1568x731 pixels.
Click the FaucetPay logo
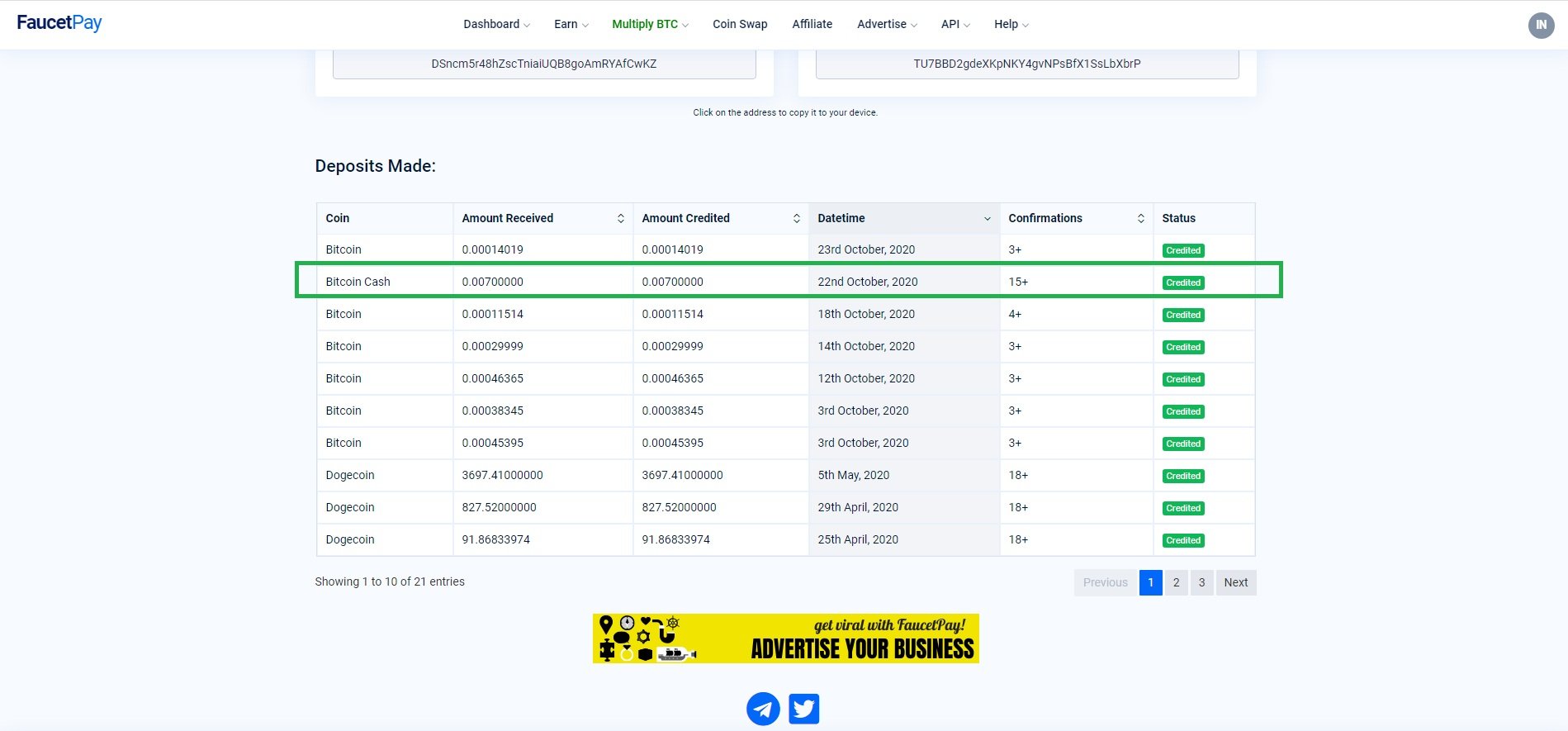(59, 23)
